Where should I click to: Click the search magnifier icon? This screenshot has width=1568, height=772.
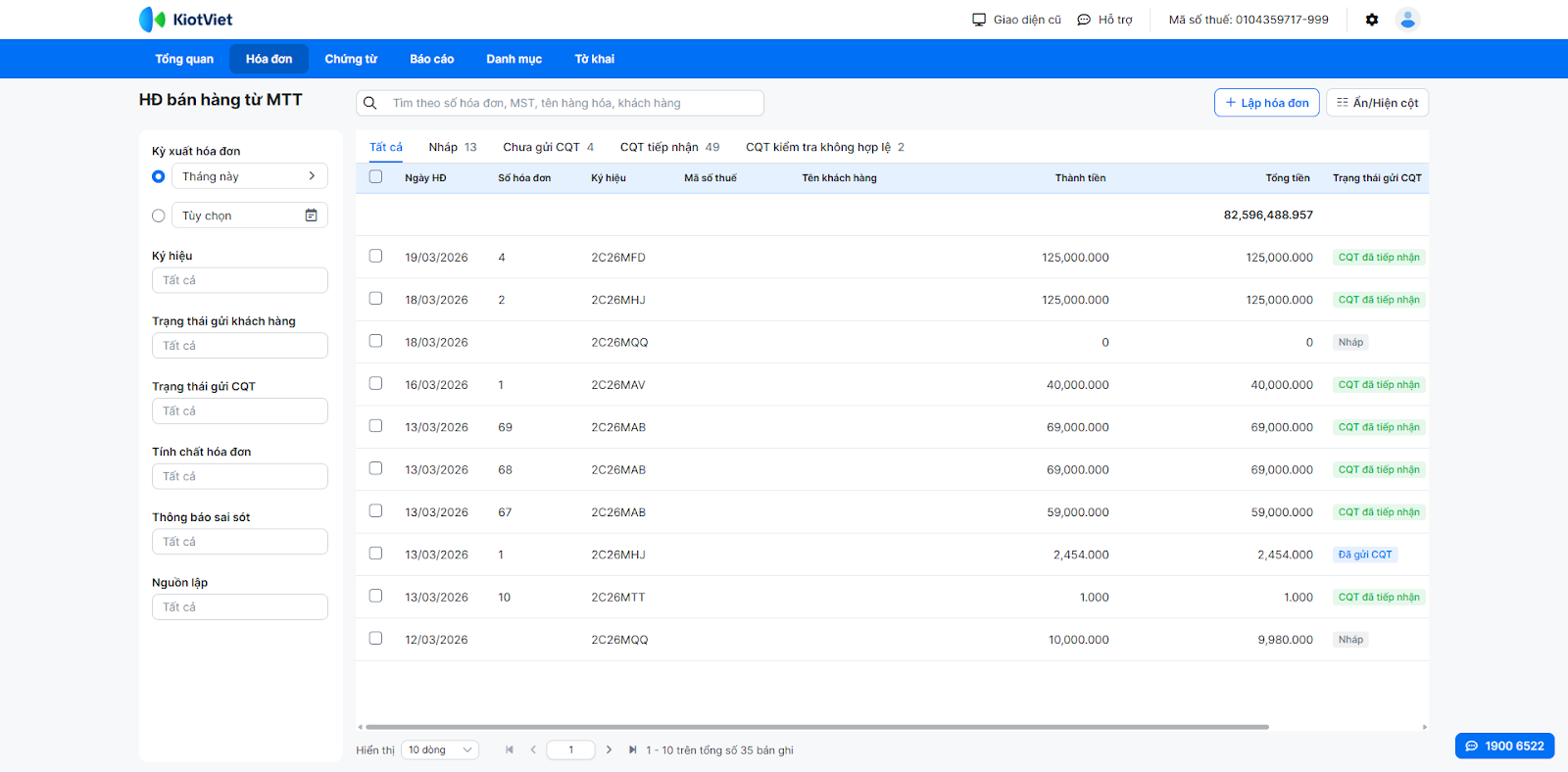tap(370, 103)
